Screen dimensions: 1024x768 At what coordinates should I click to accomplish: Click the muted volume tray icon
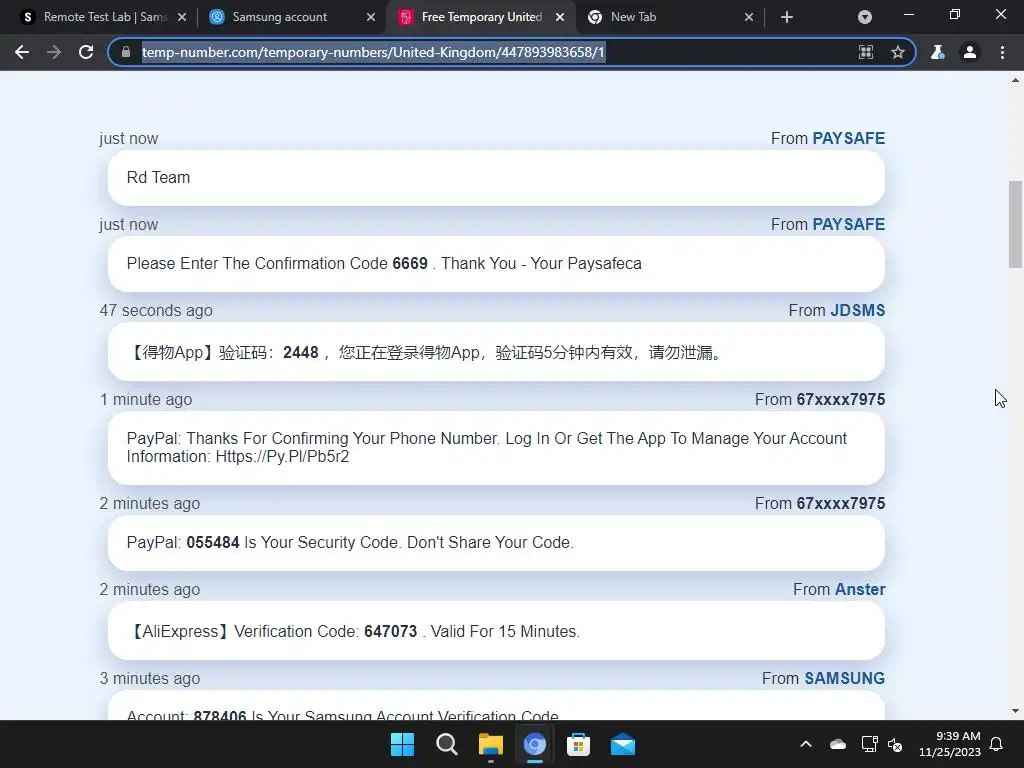(895, 744)
